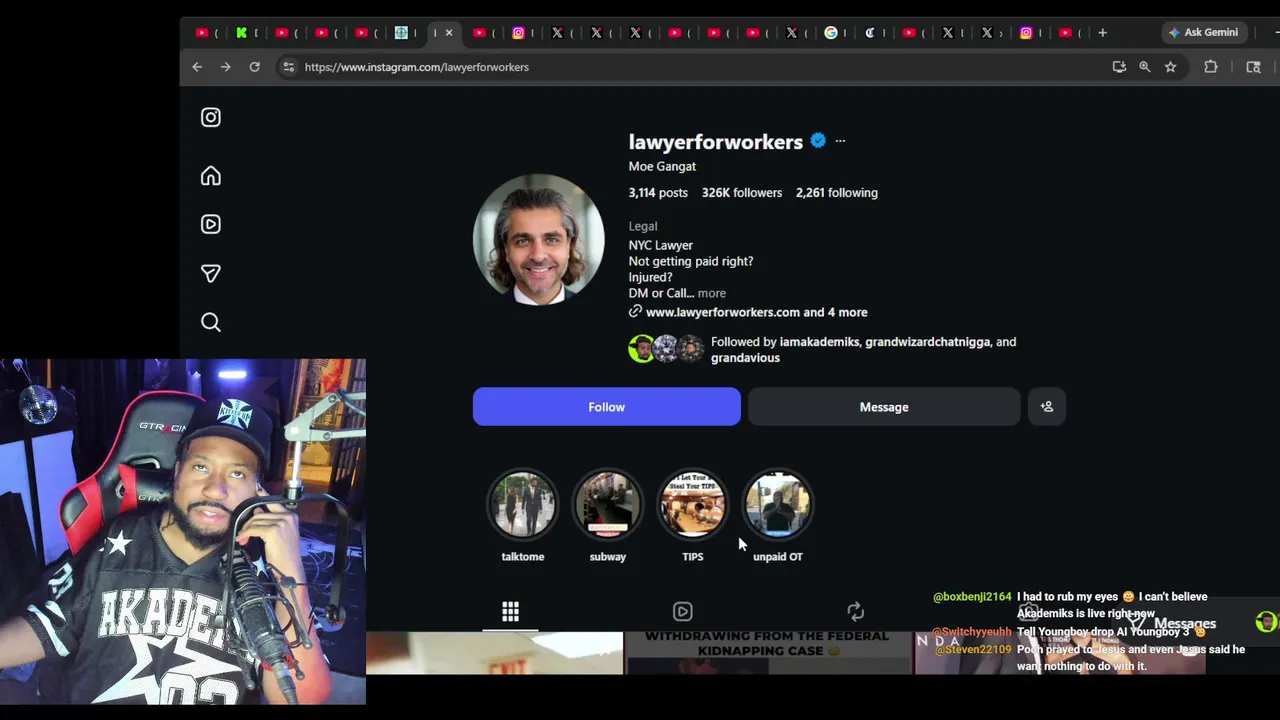Go to Instagram Home feed
This screenshot has width=1280, height=720.
coord(211,176)
